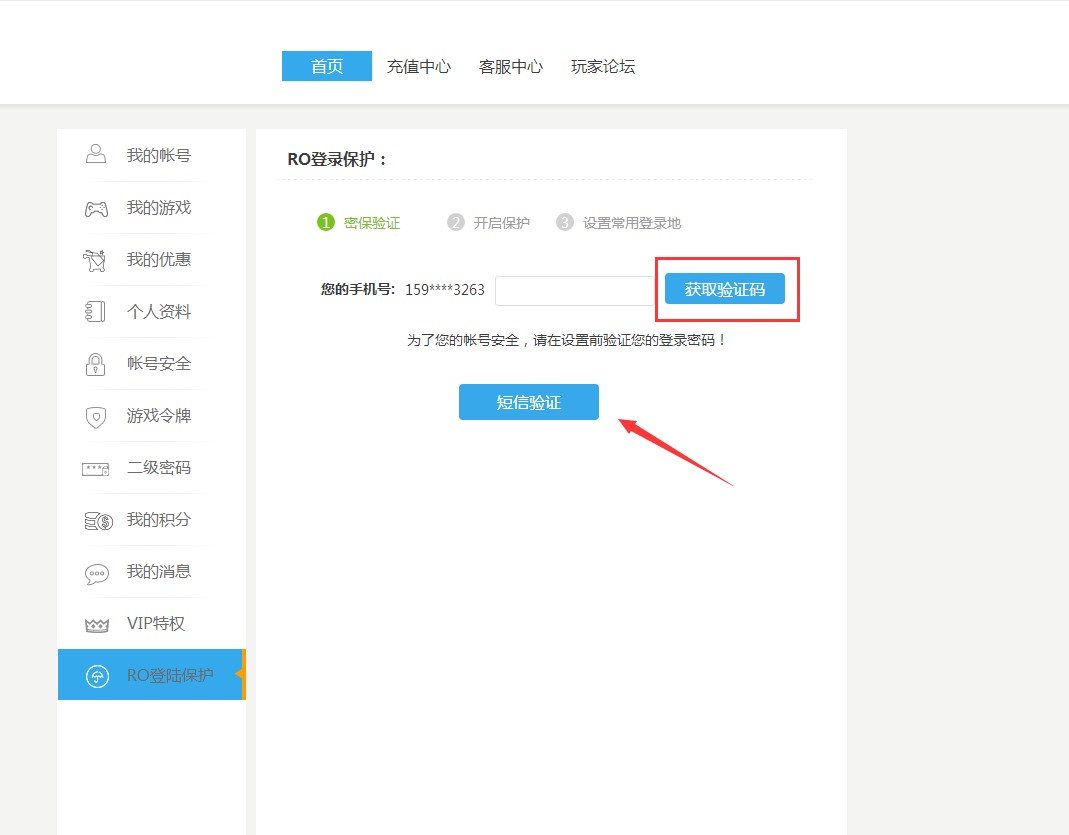Click the password field icon beside 二级密码
The image size is (1069, 835).
click(95, 469)
